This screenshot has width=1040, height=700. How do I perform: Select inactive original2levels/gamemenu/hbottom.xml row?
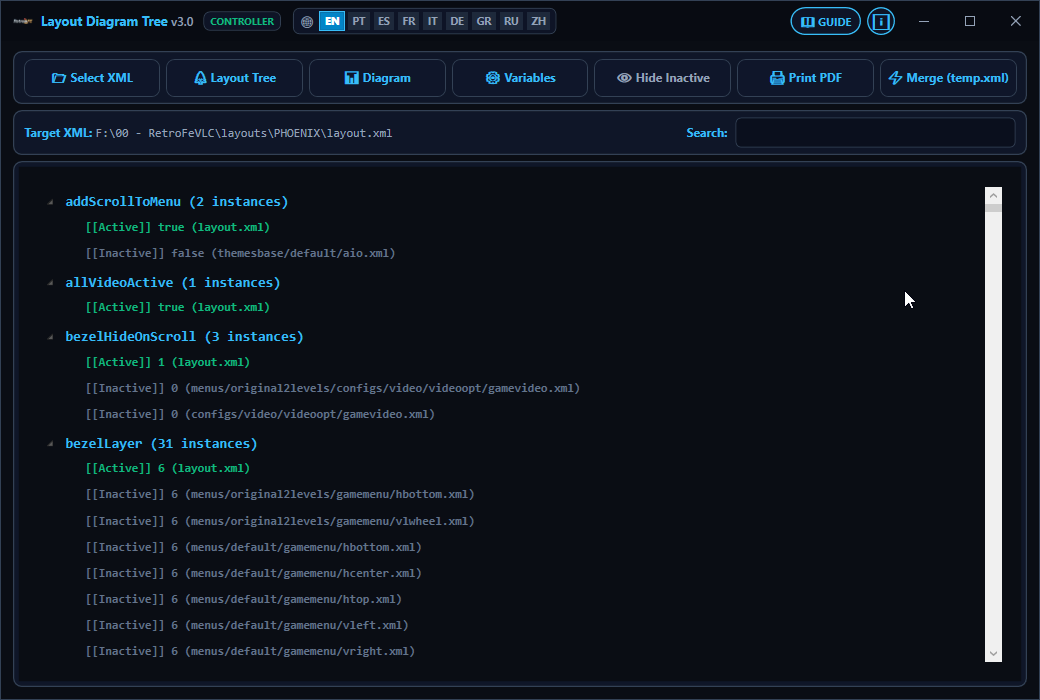click(280, 494)
